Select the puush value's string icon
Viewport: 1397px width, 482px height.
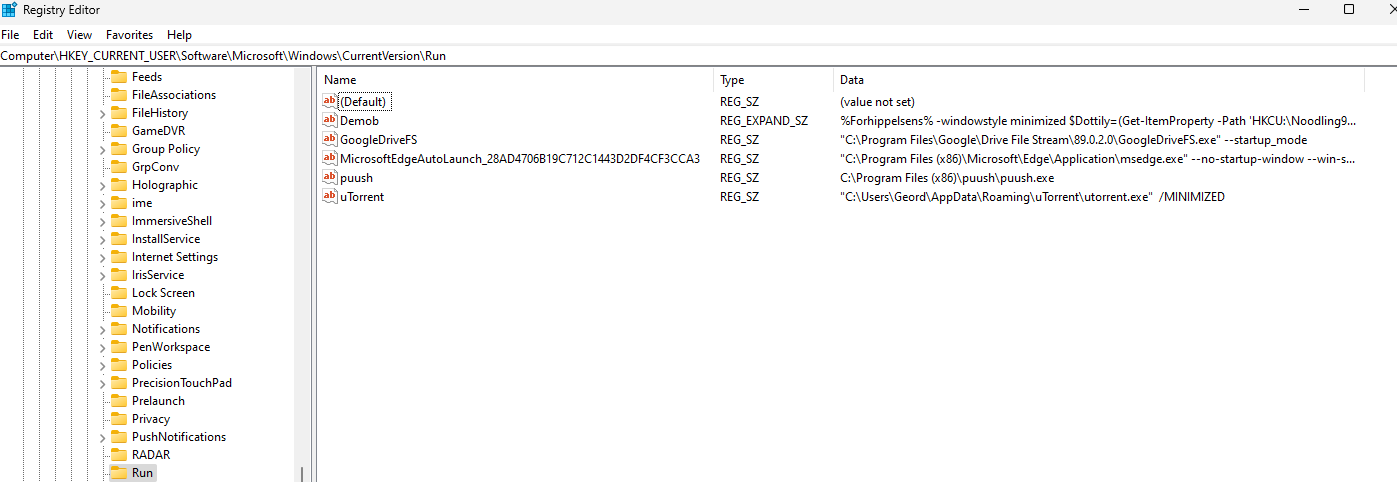point(330,178)
